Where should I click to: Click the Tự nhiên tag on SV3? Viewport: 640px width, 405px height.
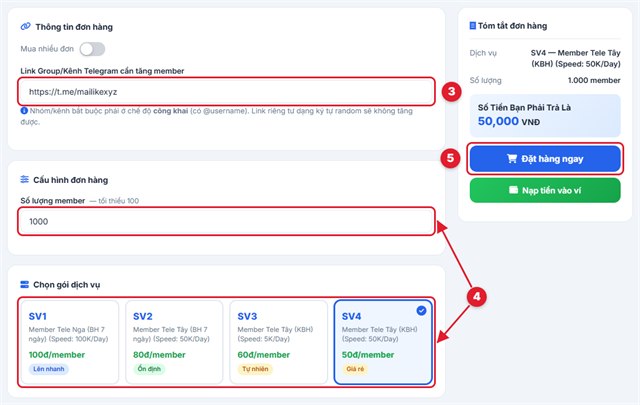255,369
